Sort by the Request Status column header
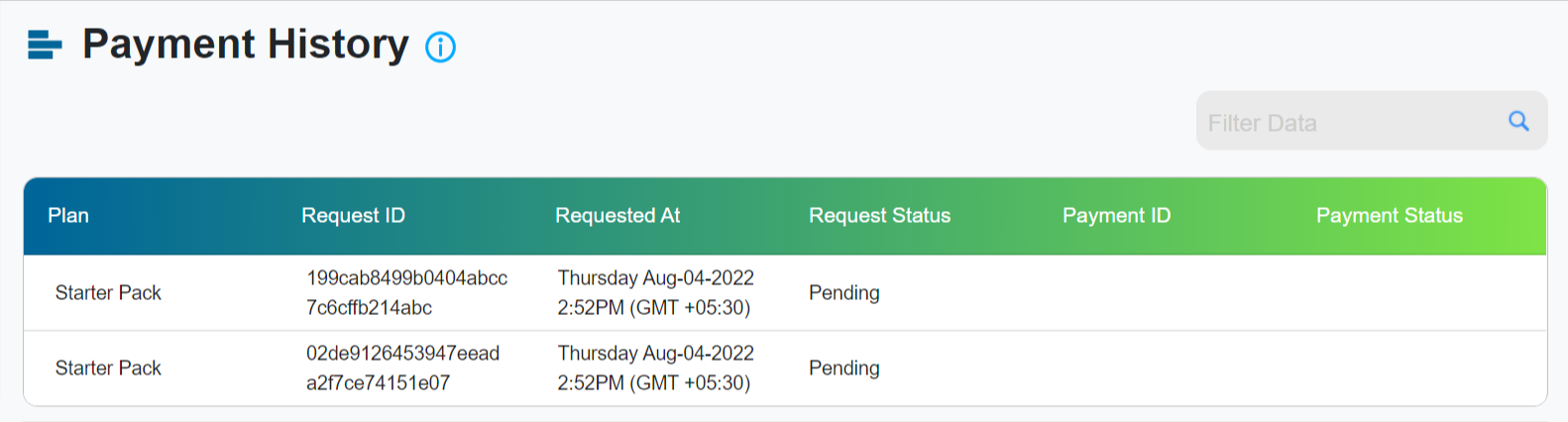1568x422 pixels. click(x=879, y=215)
